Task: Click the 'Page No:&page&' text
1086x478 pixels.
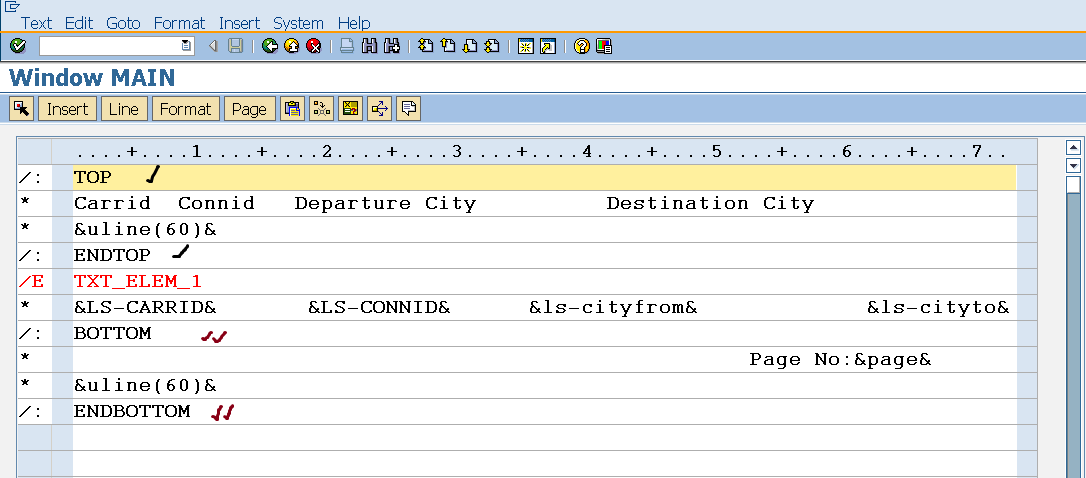Action: pos(840,360)
